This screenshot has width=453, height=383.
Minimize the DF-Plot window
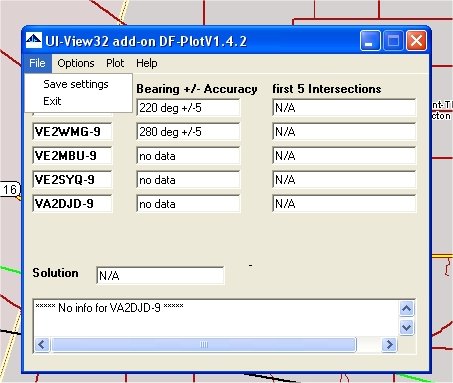point(370,41)
